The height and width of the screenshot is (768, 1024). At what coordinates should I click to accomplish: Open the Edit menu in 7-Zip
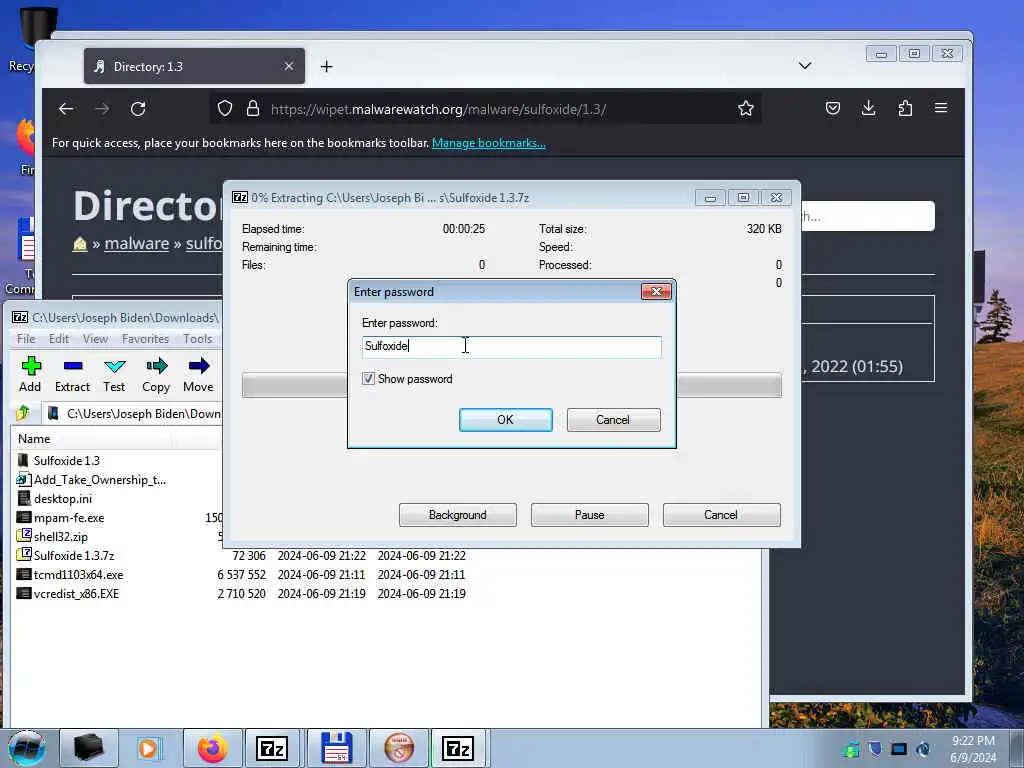click(59, 339)
